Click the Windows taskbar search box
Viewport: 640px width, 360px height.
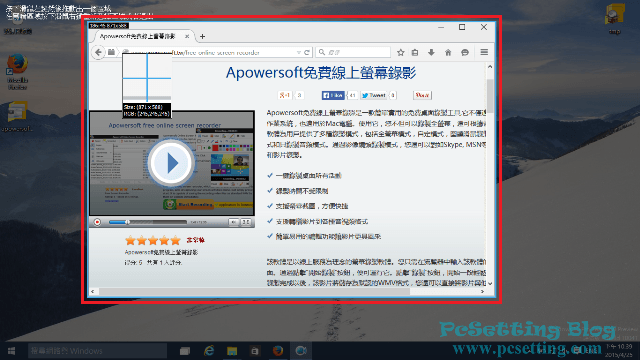pos(97,351)
